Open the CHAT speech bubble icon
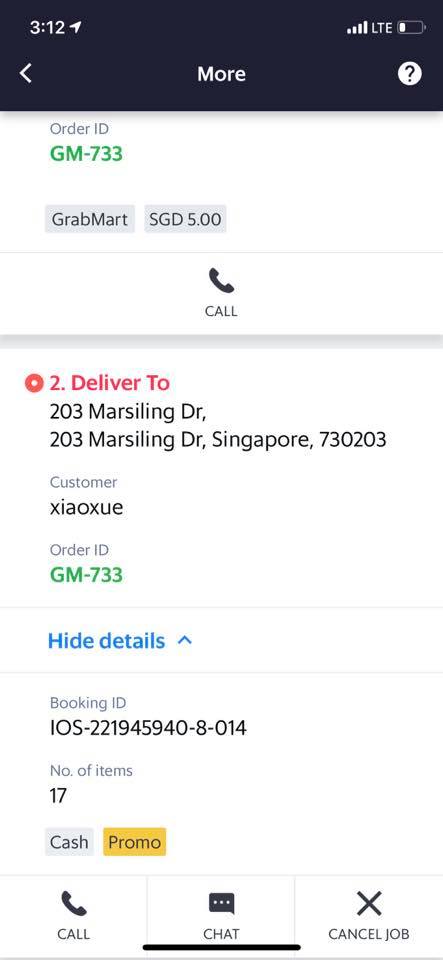 click(222, 904)
